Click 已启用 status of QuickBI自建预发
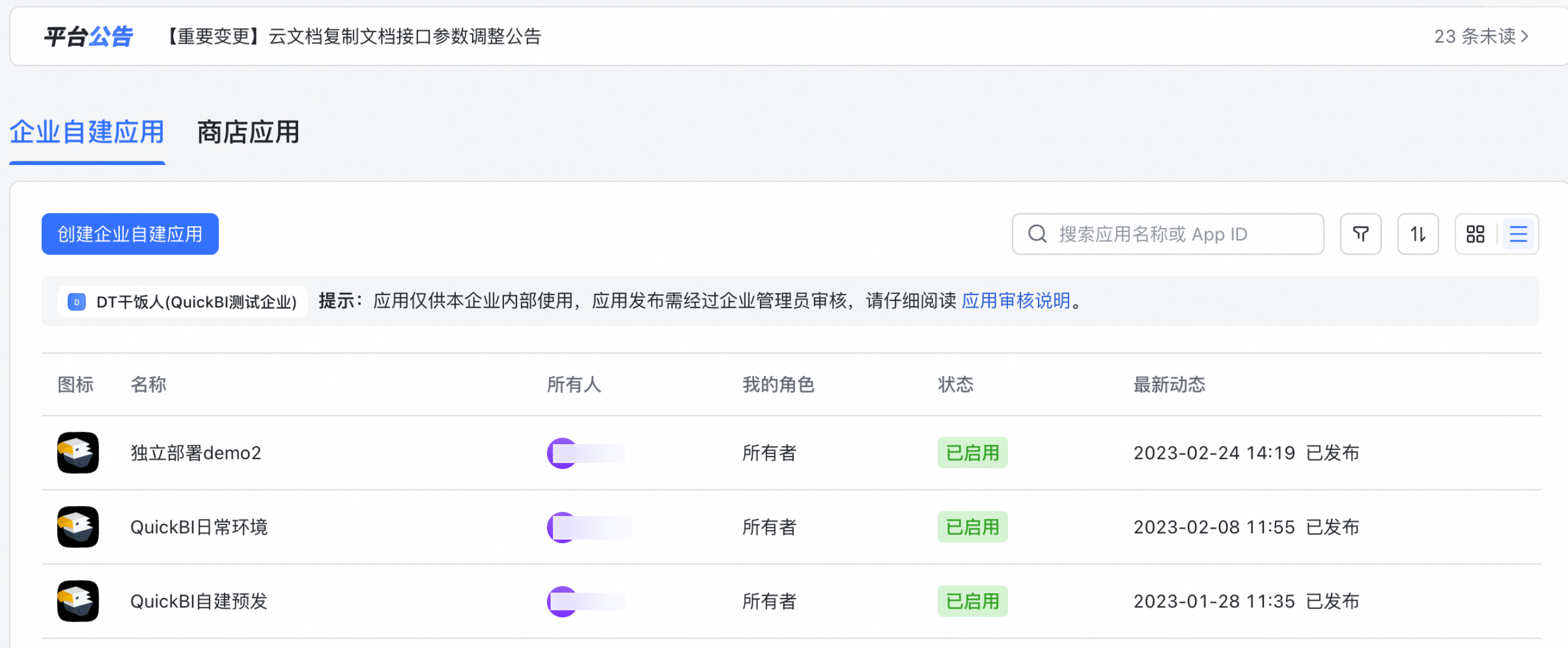The width and height of the screenshot is (1568, 648). pos(972,600)
